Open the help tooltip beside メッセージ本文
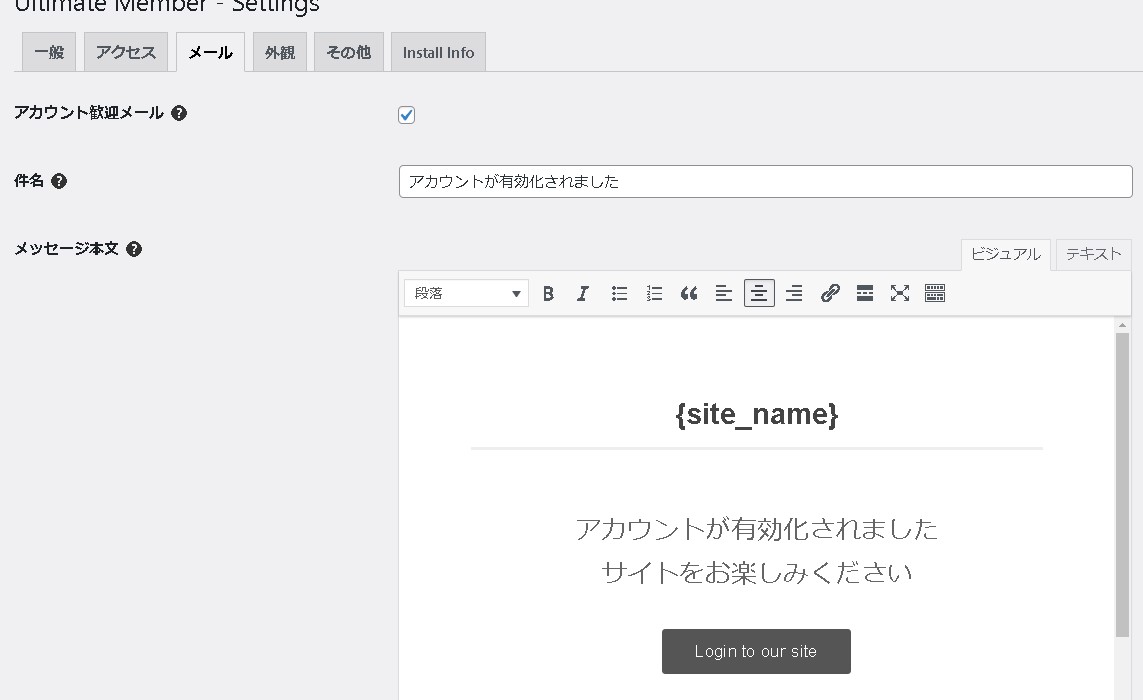 click(x=134, y=249)
